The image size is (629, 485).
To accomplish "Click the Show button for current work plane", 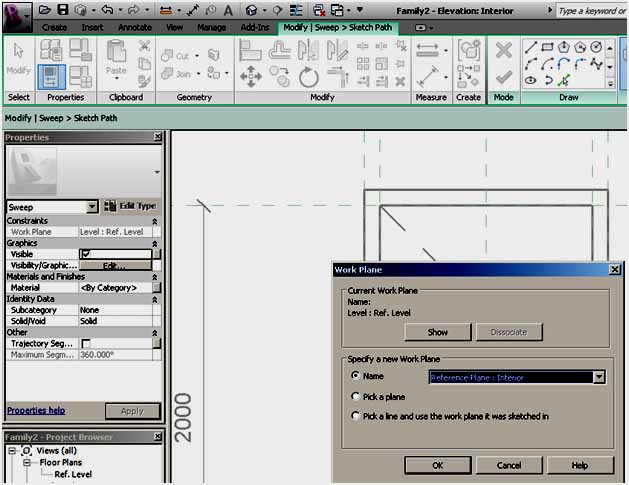I will pyautogui.click(x=438, y=332).
